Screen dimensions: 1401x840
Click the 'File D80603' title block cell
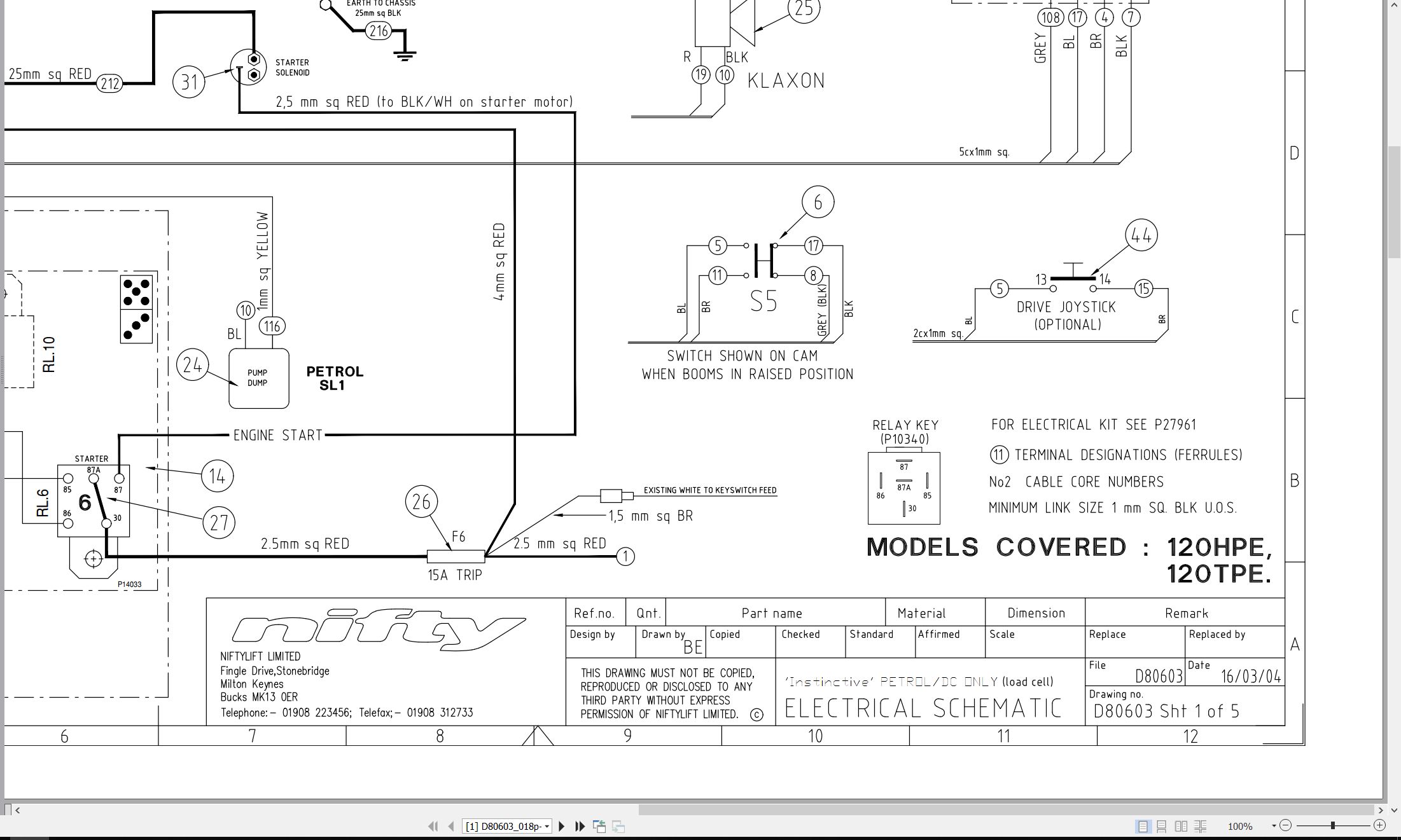(1135, 671)
